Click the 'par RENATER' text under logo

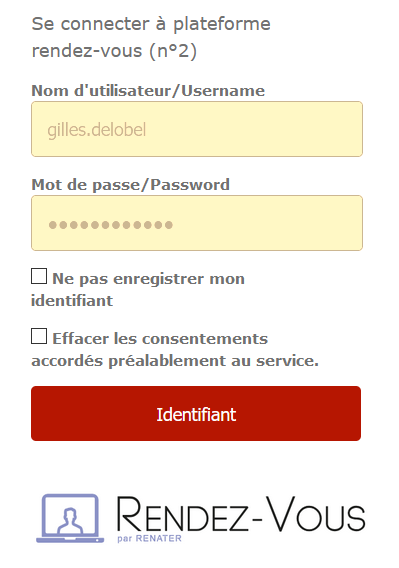[x=149, y=539]
